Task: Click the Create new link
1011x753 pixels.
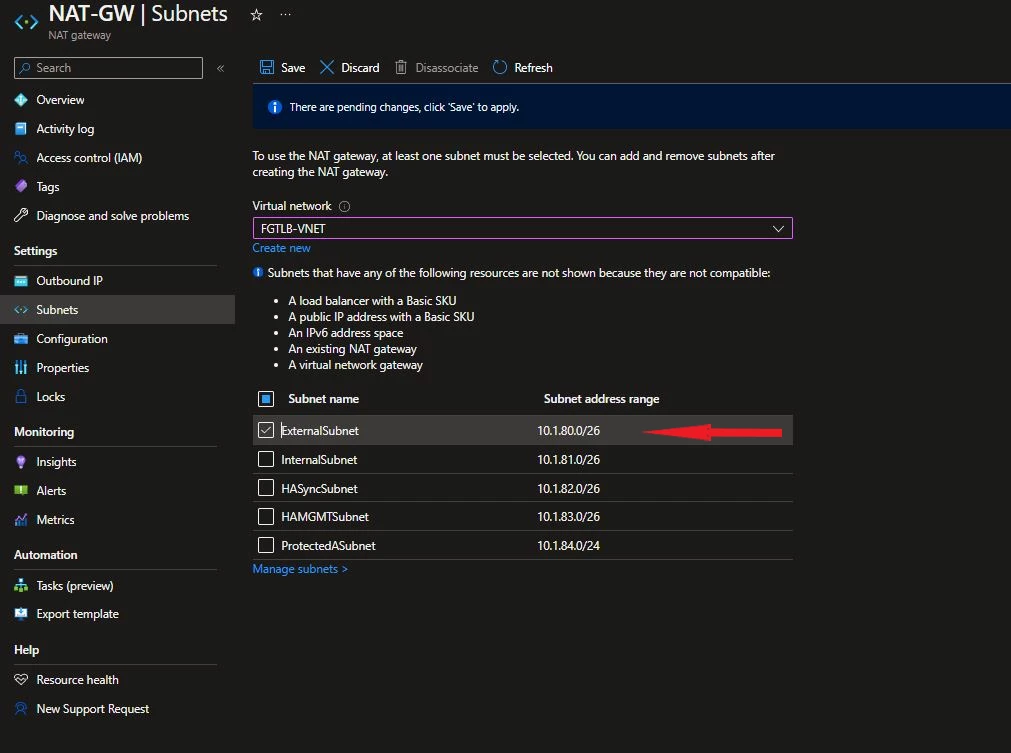Action: (x=281, y=248)
